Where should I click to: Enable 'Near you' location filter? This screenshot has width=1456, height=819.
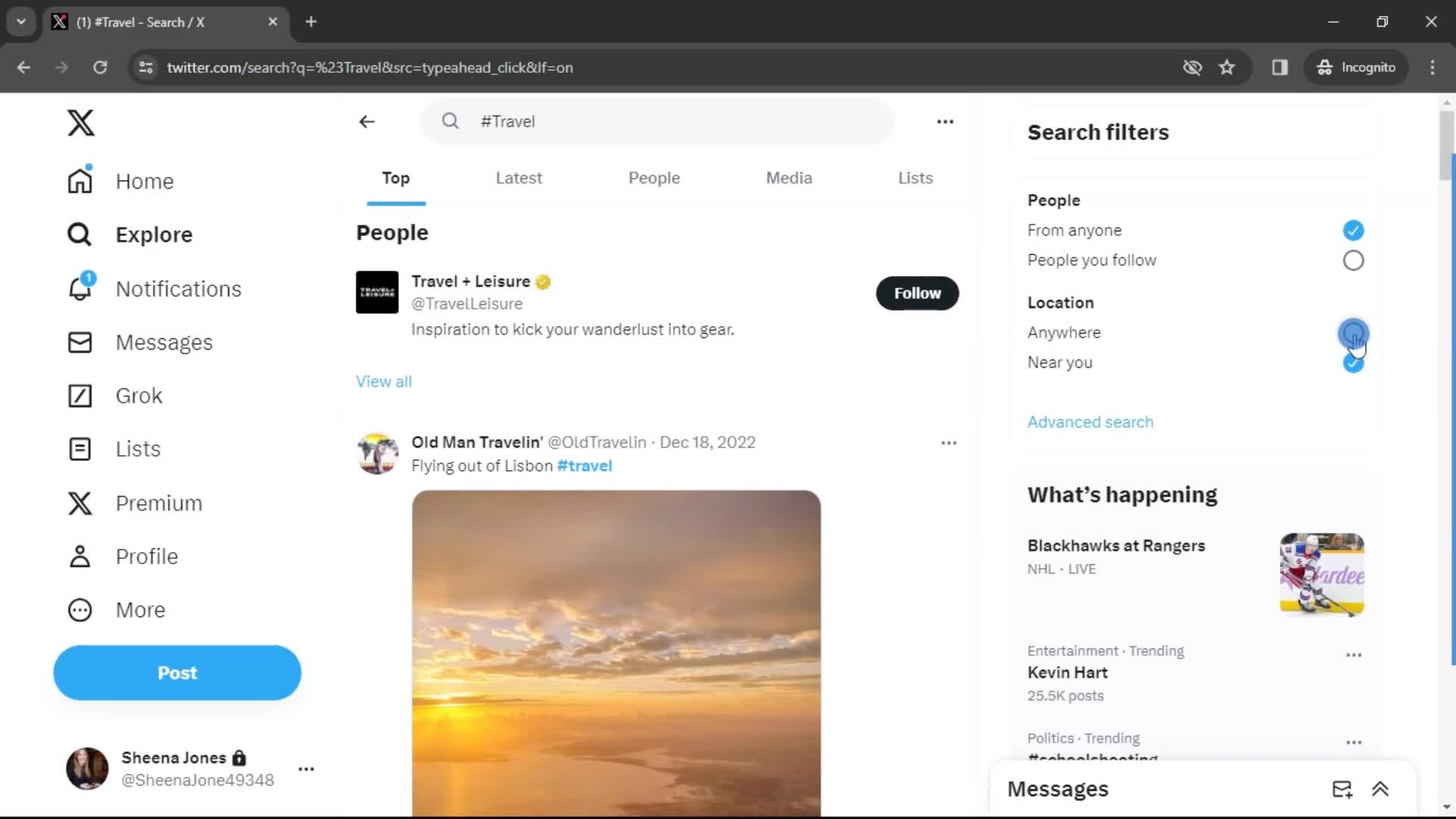[1353, 362]
